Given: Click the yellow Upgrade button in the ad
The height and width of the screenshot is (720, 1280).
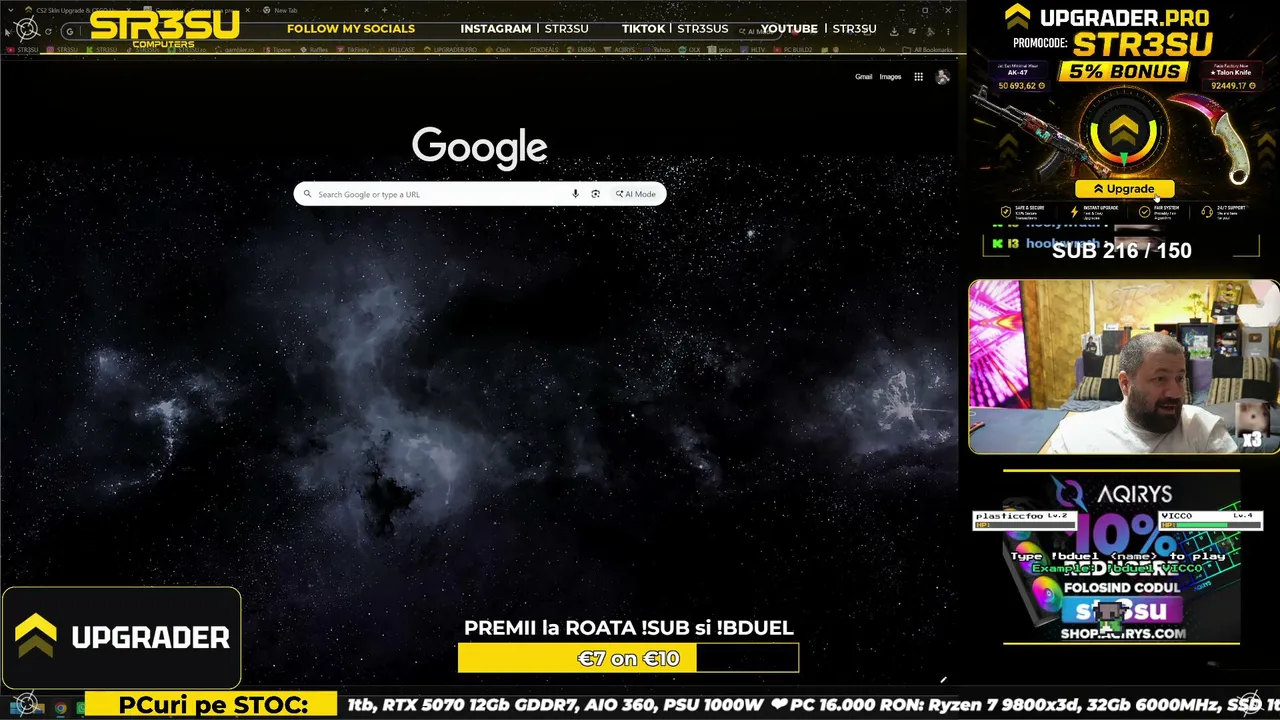Looking at the screenshot, I should (x=1124, y=189).
